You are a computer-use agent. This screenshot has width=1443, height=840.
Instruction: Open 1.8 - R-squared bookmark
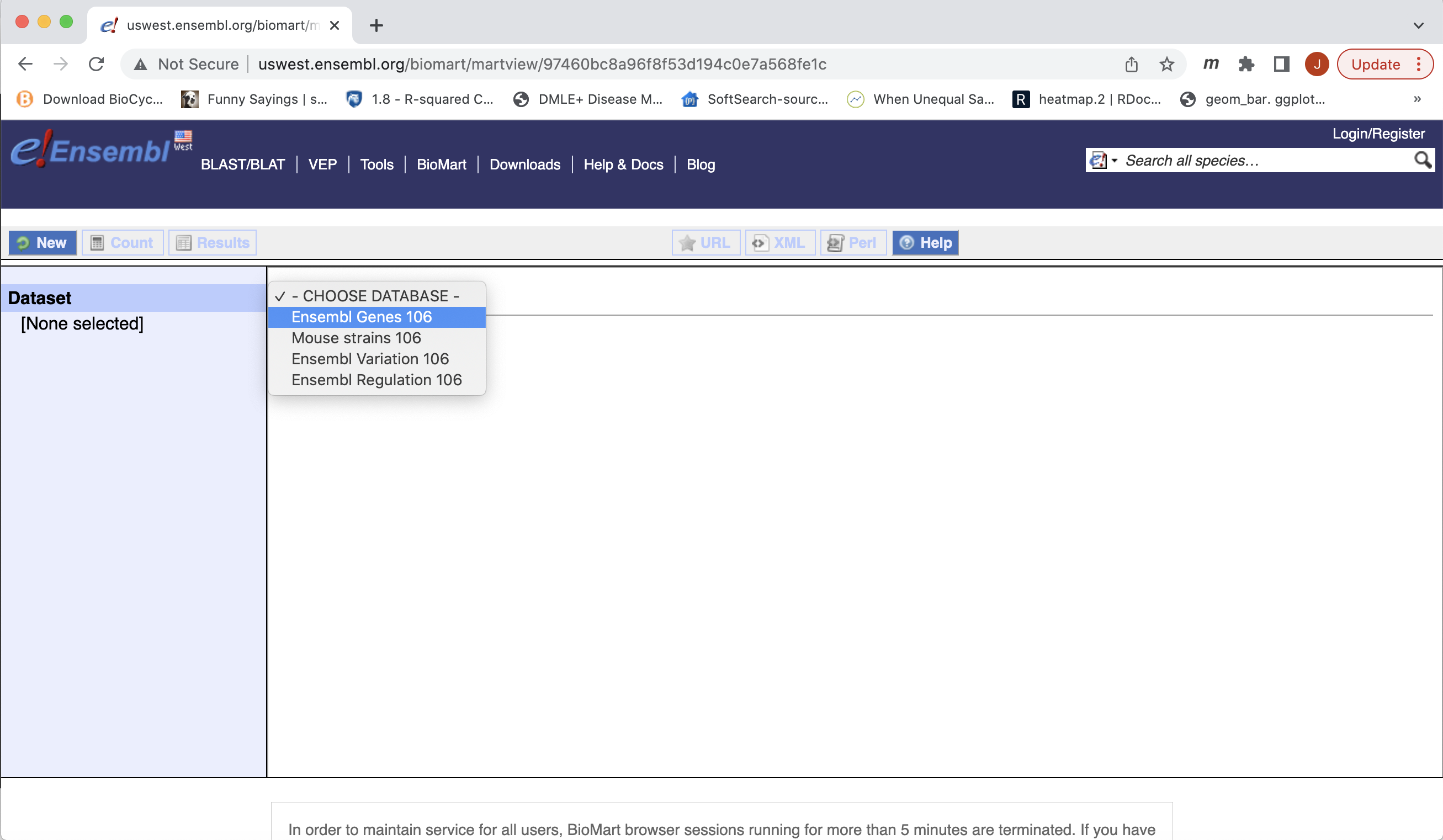pos(420,99)
